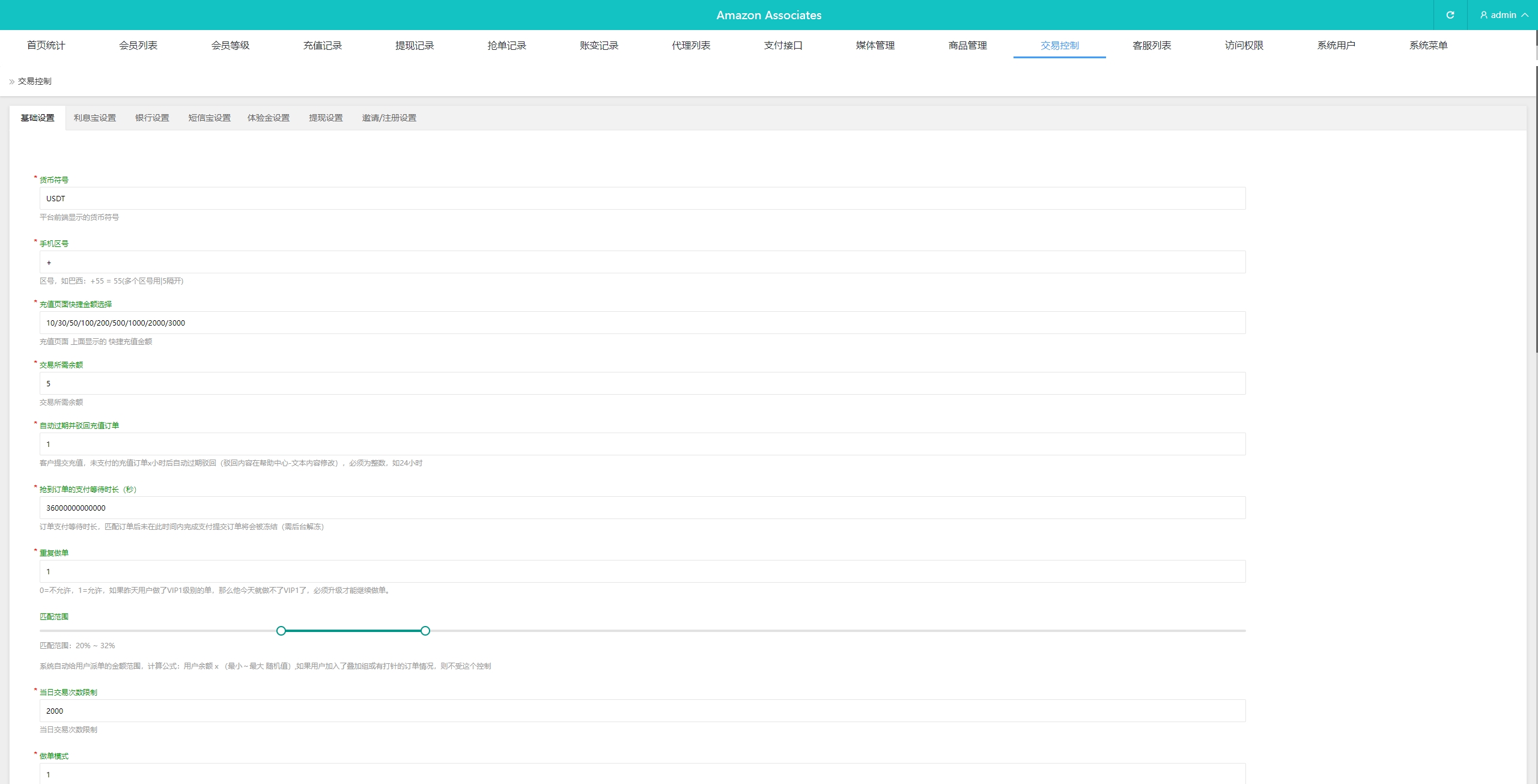The width and height of the screenshot is (1538, 784).
Task: Click 交易所需余额 input field
Action: click(x=640, y=384)
